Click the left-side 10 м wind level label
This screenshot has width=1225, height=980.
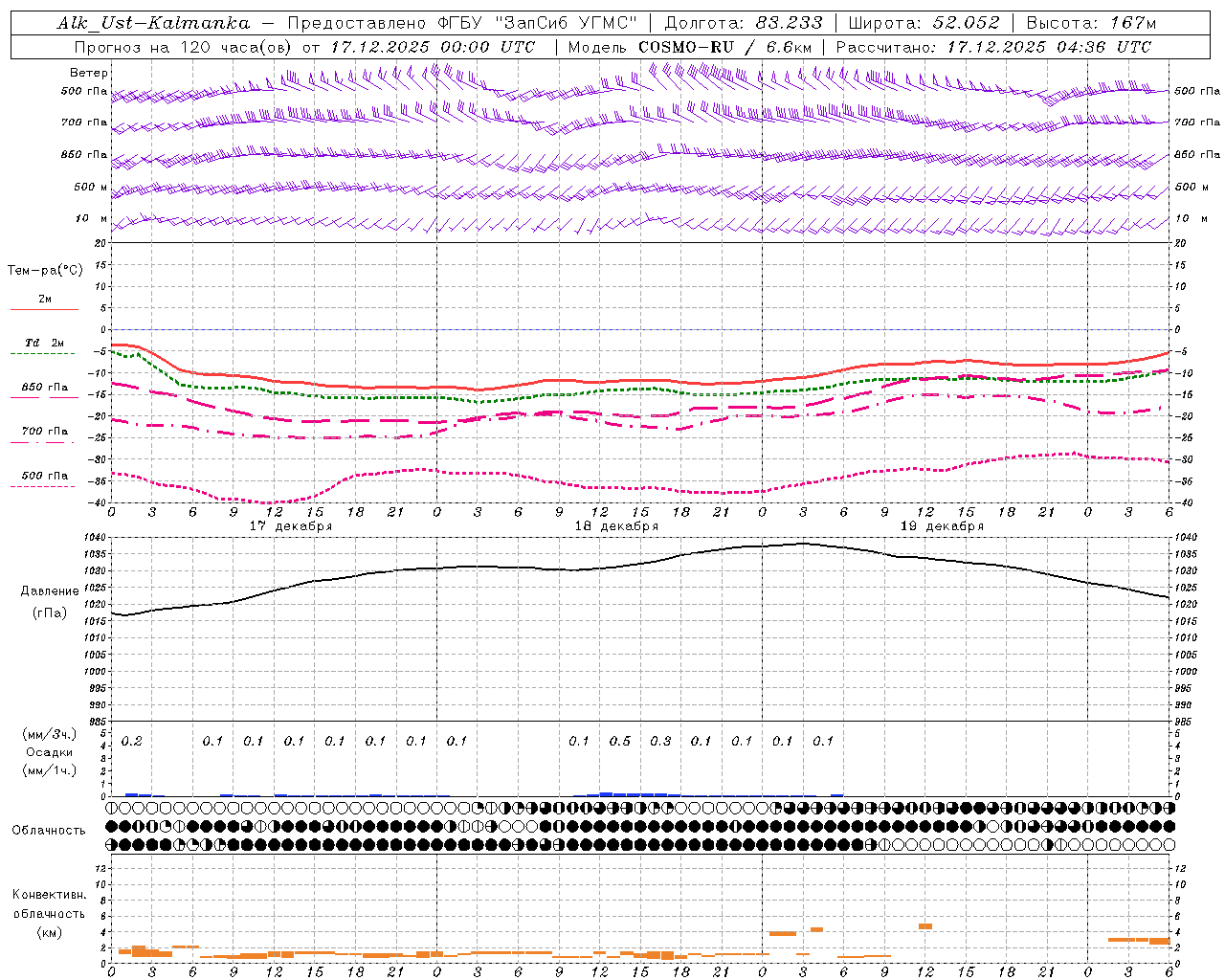92,218
